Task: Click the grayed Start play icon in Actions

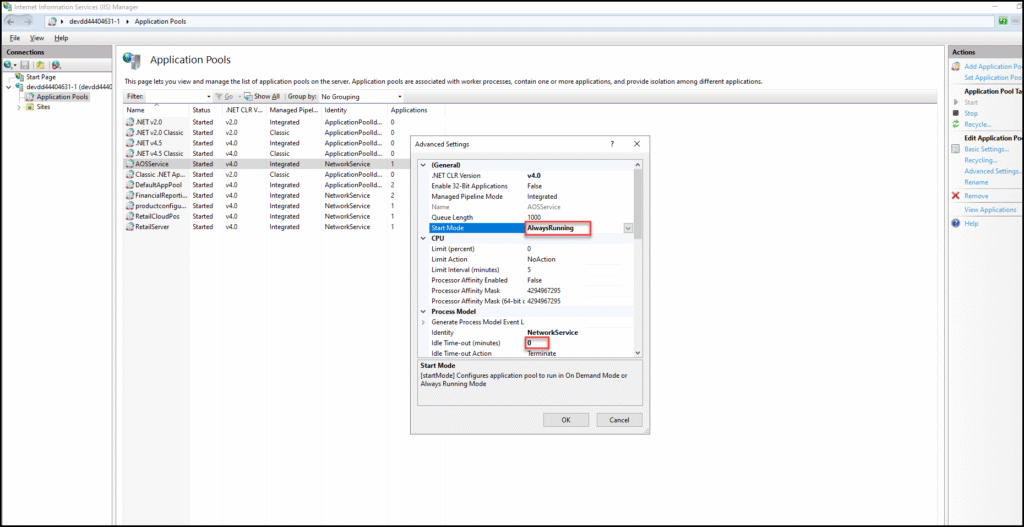Action: click(956, 103)
